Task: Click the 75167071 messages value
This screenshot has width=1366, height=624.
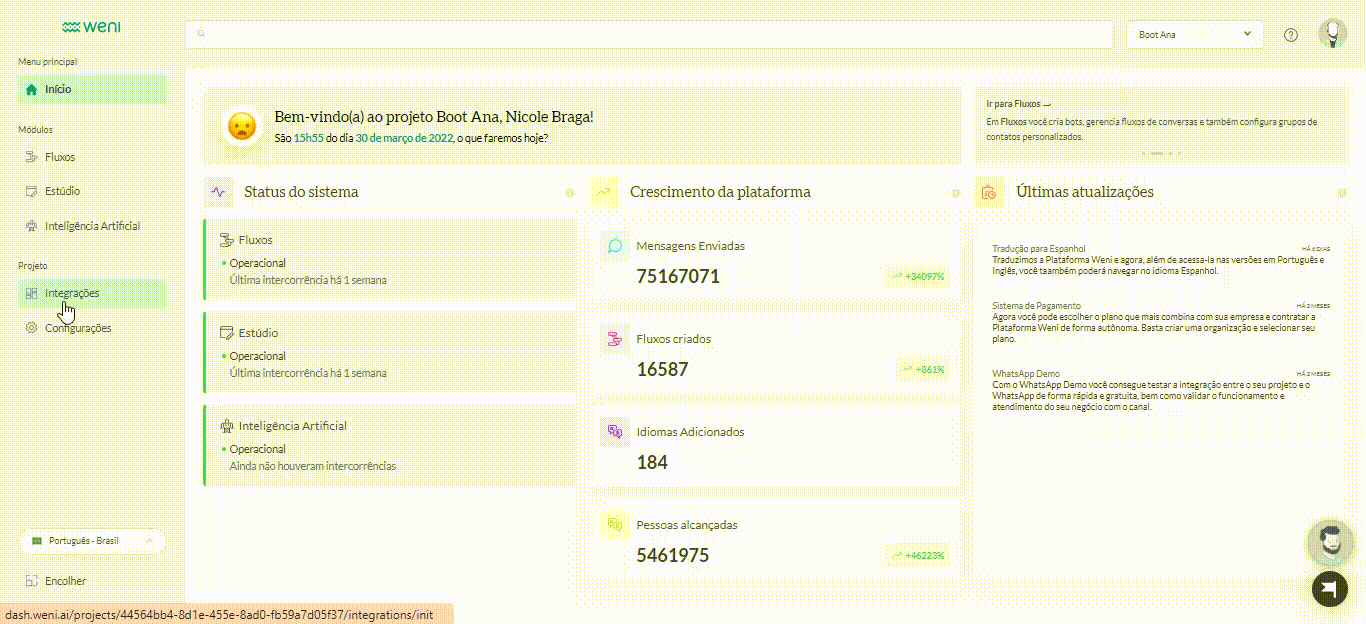Action: pos(678,276)
